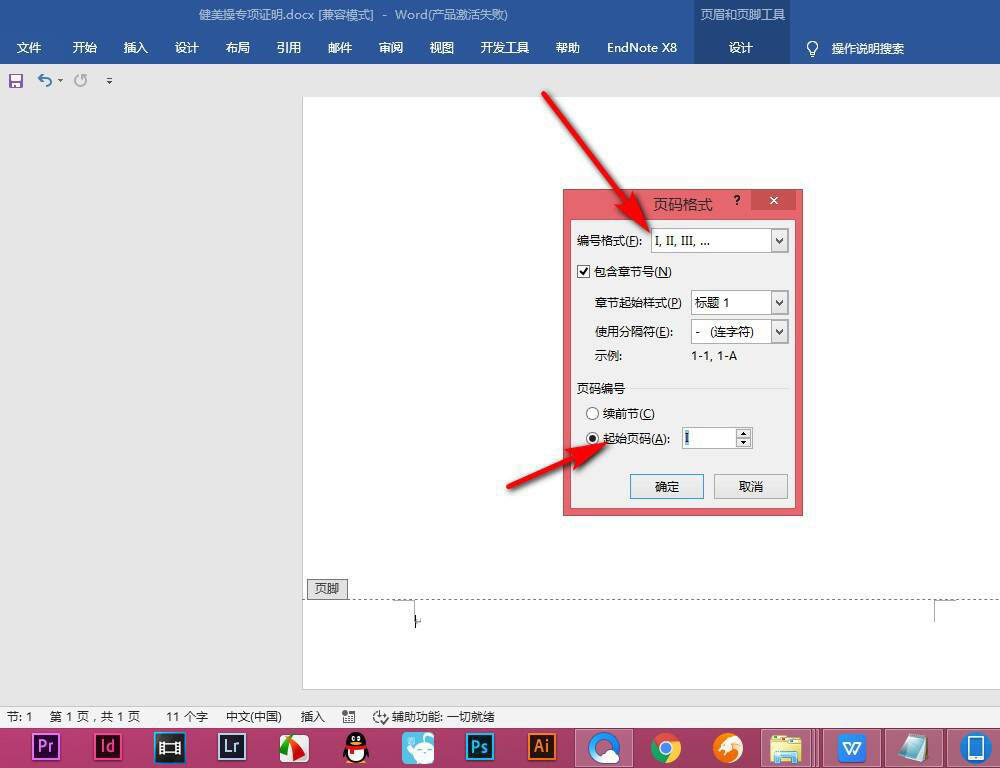The width and height of the screenshot is (1000, 768).
Task: Click the Undo icon
Action: [45, 81]
